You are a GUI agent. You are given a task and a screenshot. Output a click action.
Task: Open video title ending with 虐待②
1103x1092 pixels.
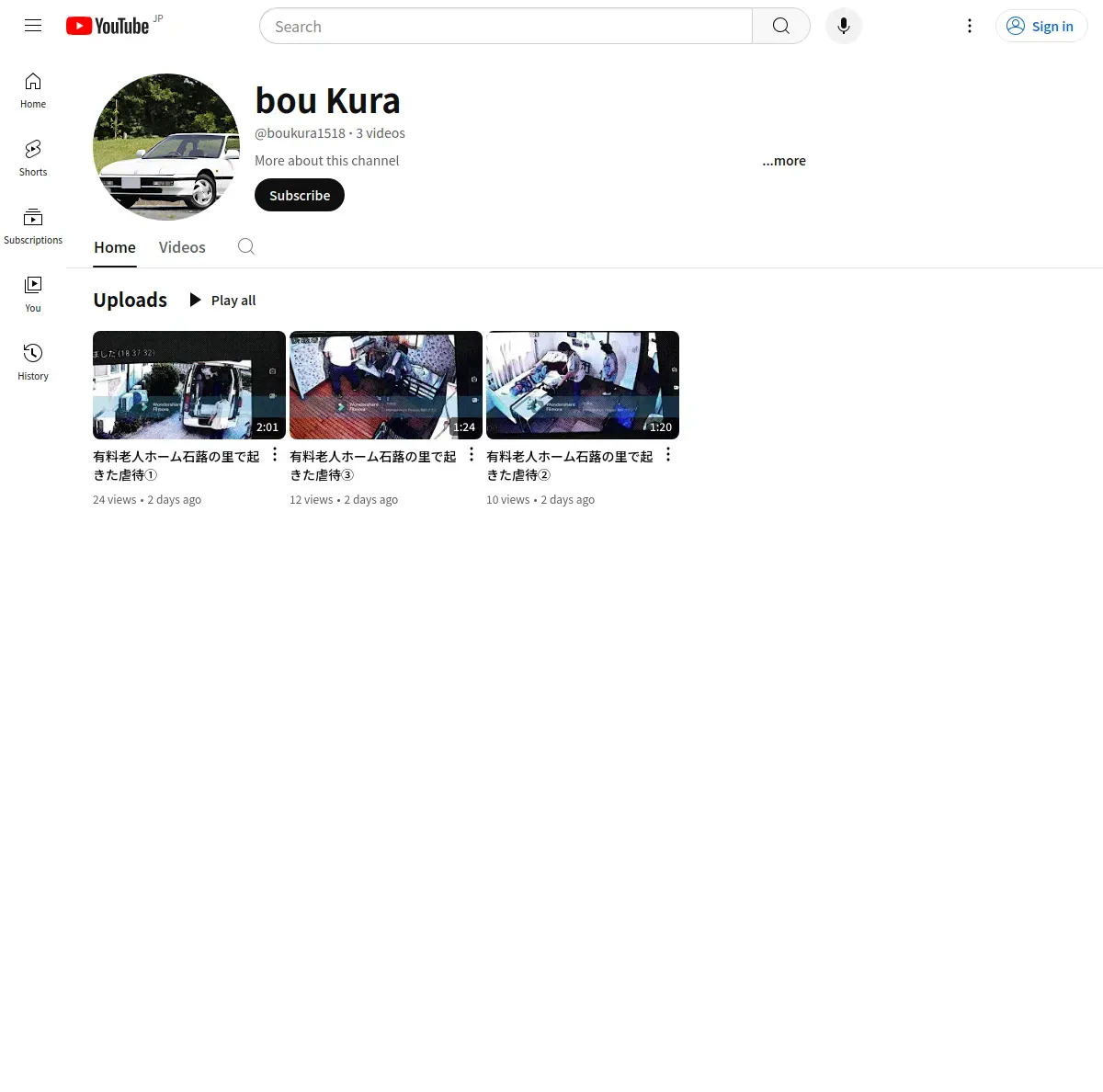[570, 465]
